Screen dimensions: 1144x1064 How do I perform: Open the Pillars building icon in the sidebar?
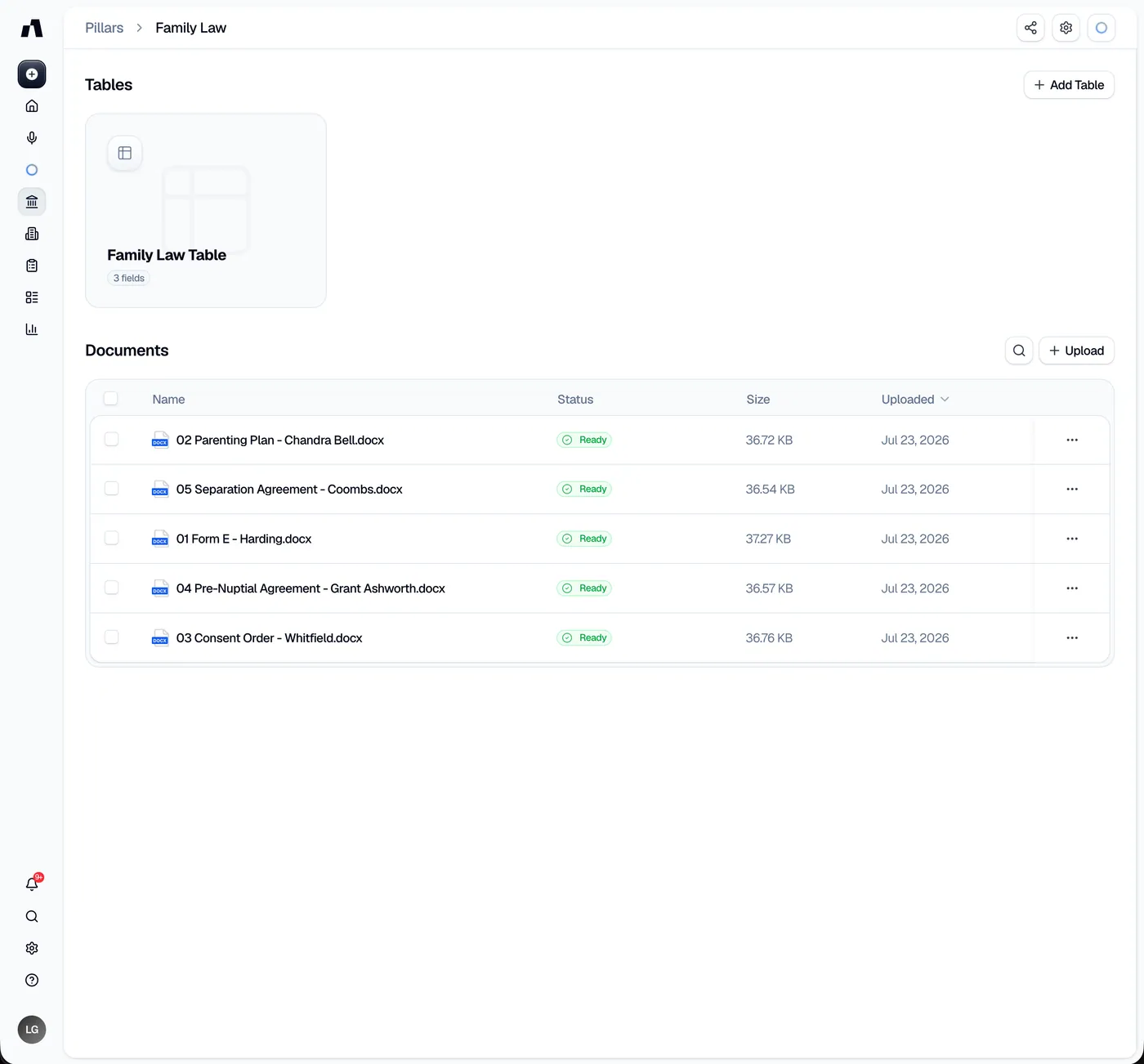(x=32, y=202)
